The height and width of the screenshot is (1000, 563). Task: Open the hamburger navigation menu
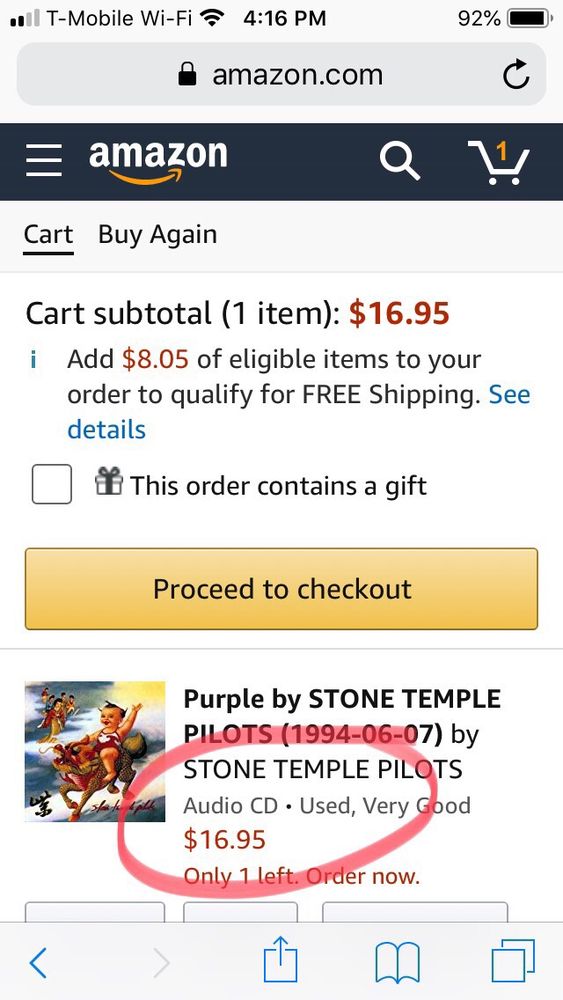44,160
